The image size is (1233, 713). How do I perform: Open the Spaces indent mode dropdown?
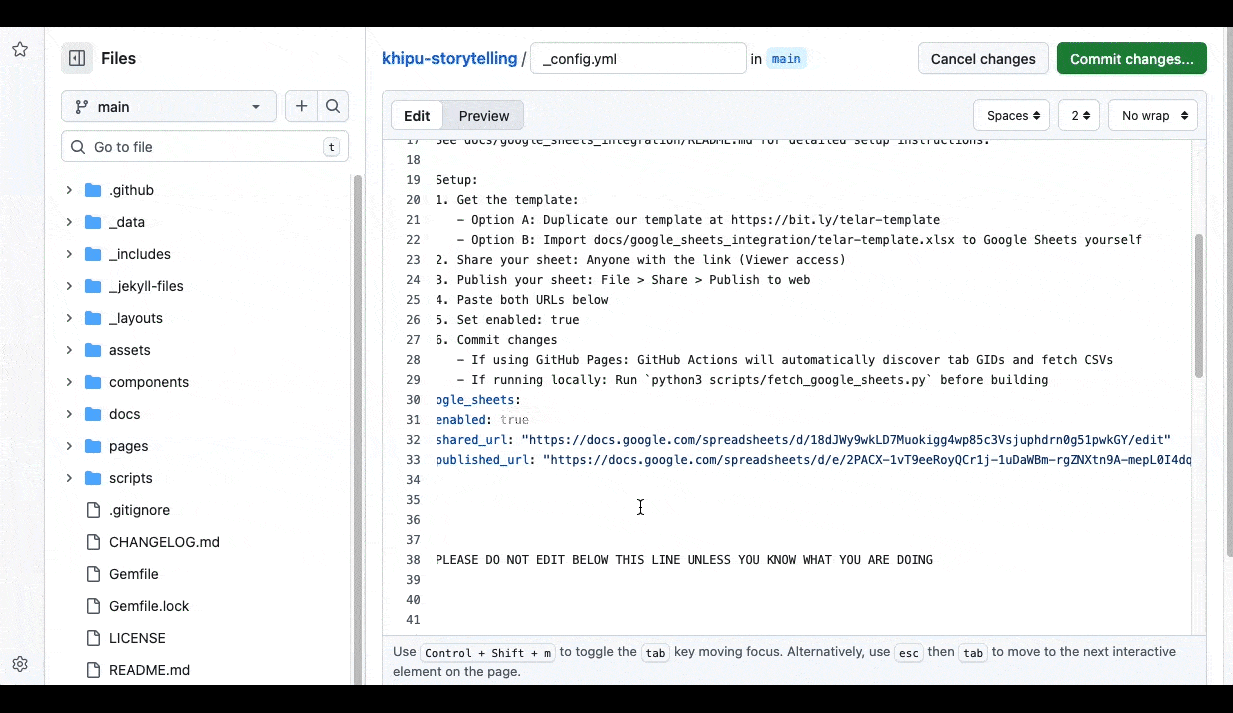pos(1011,115)
